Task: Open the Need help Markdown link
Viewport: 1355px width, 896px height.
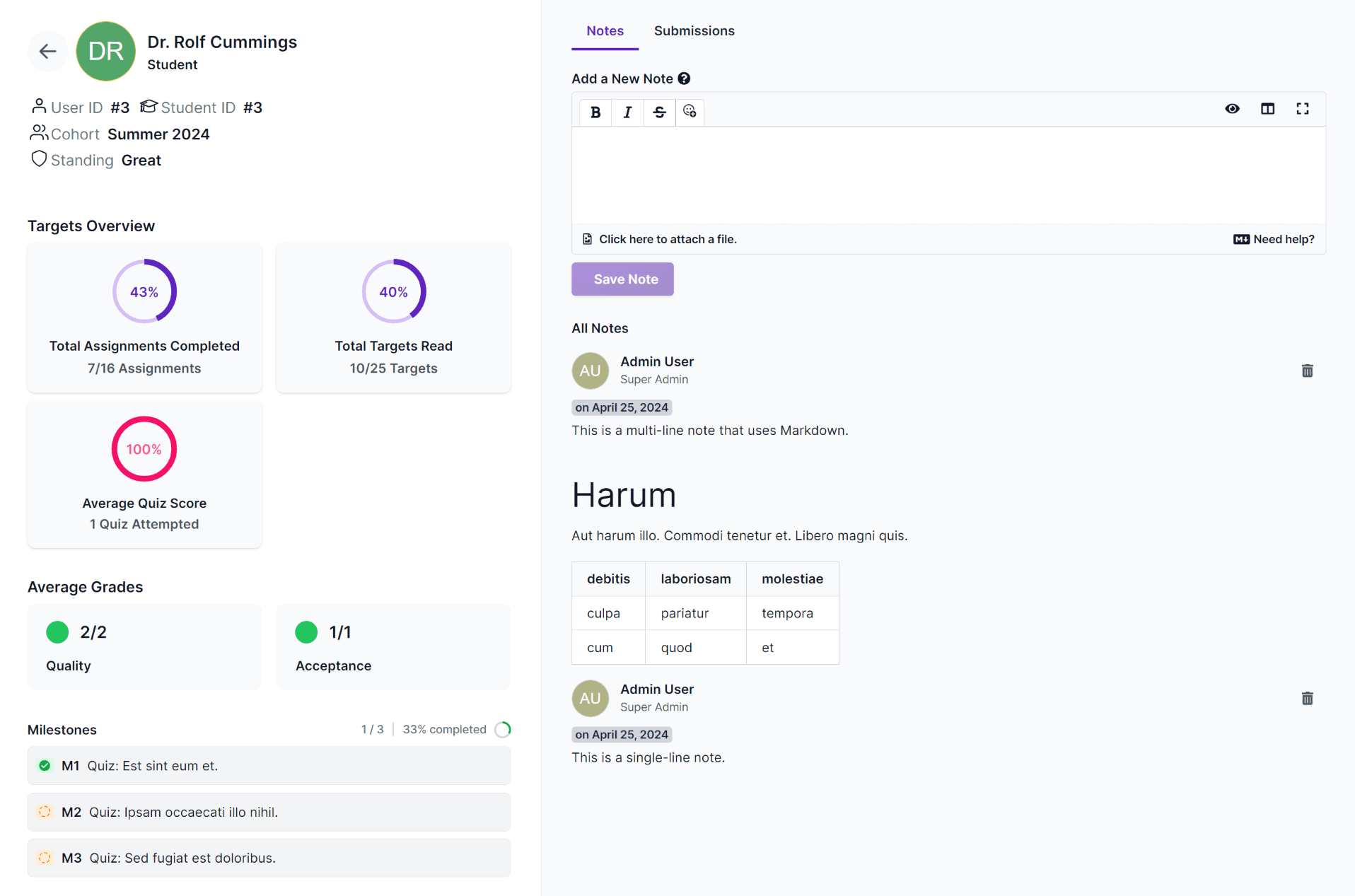Action: click(x=1274, y=239)
